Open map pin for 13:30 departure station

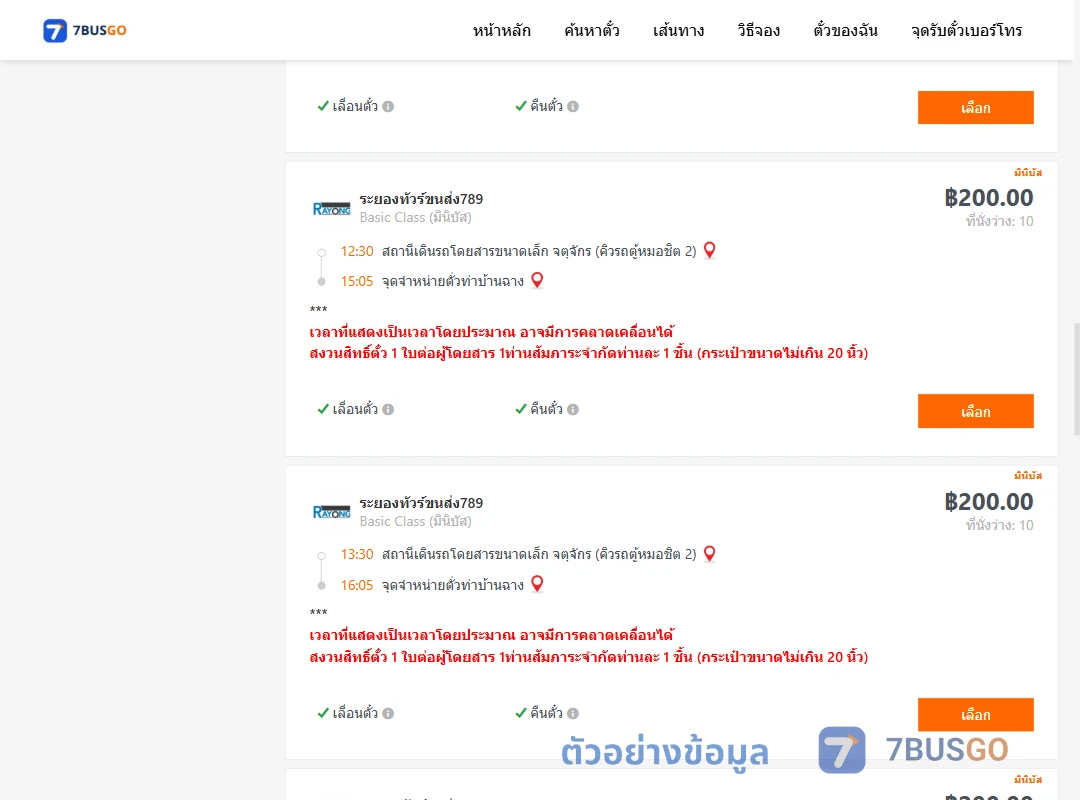(x=709, y=553)
